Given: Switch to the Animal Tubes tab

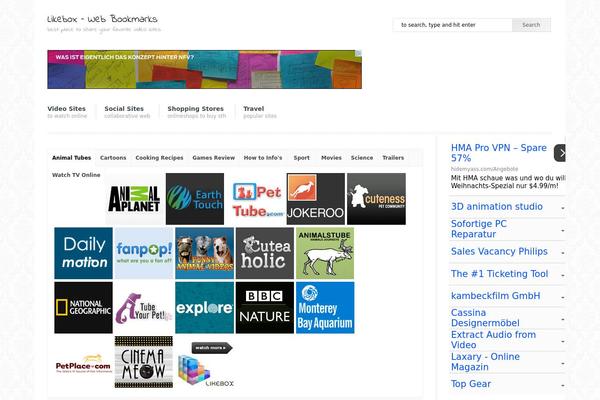Looking at the screenshot, I should (72, 158).
